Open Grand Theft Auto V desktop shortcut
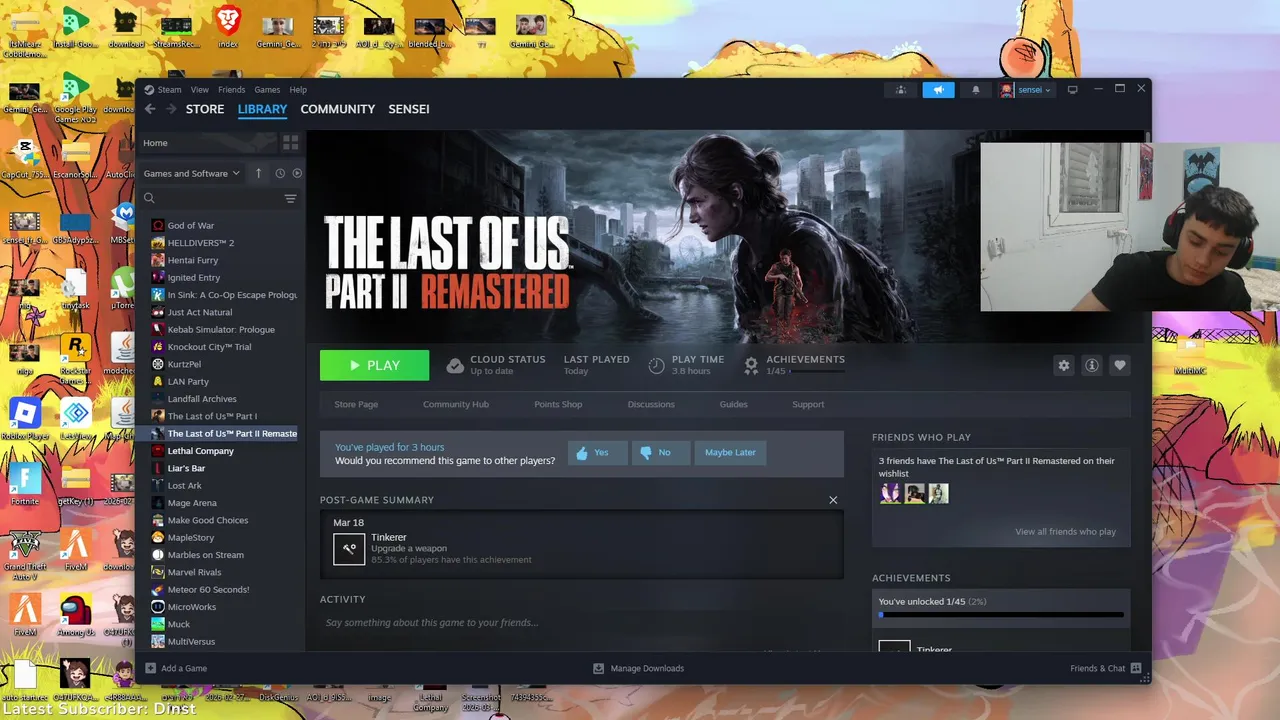 coord(25,553)
